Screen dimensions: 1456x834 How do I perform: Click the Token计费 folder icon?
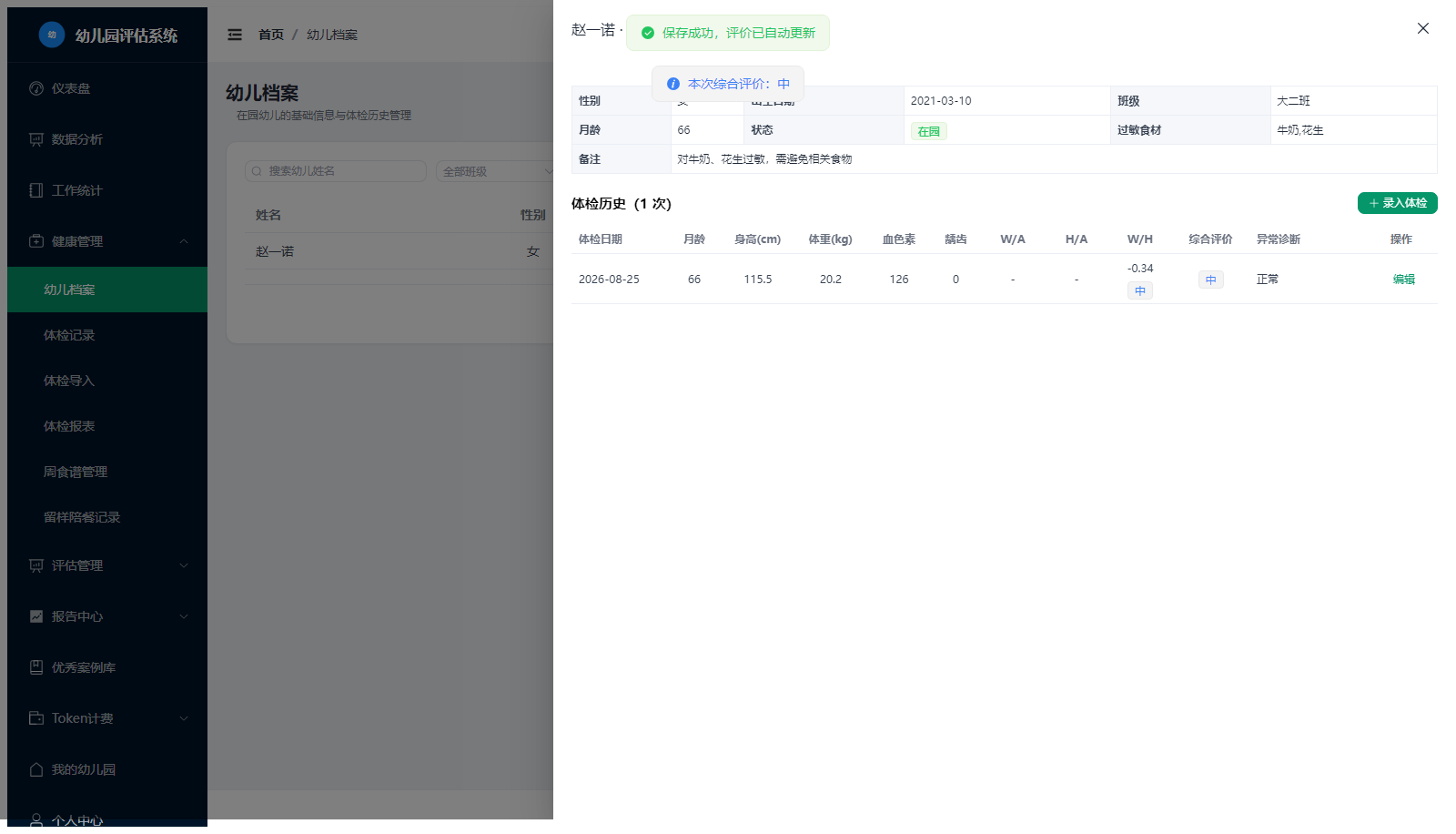click(x=36, y=718)
